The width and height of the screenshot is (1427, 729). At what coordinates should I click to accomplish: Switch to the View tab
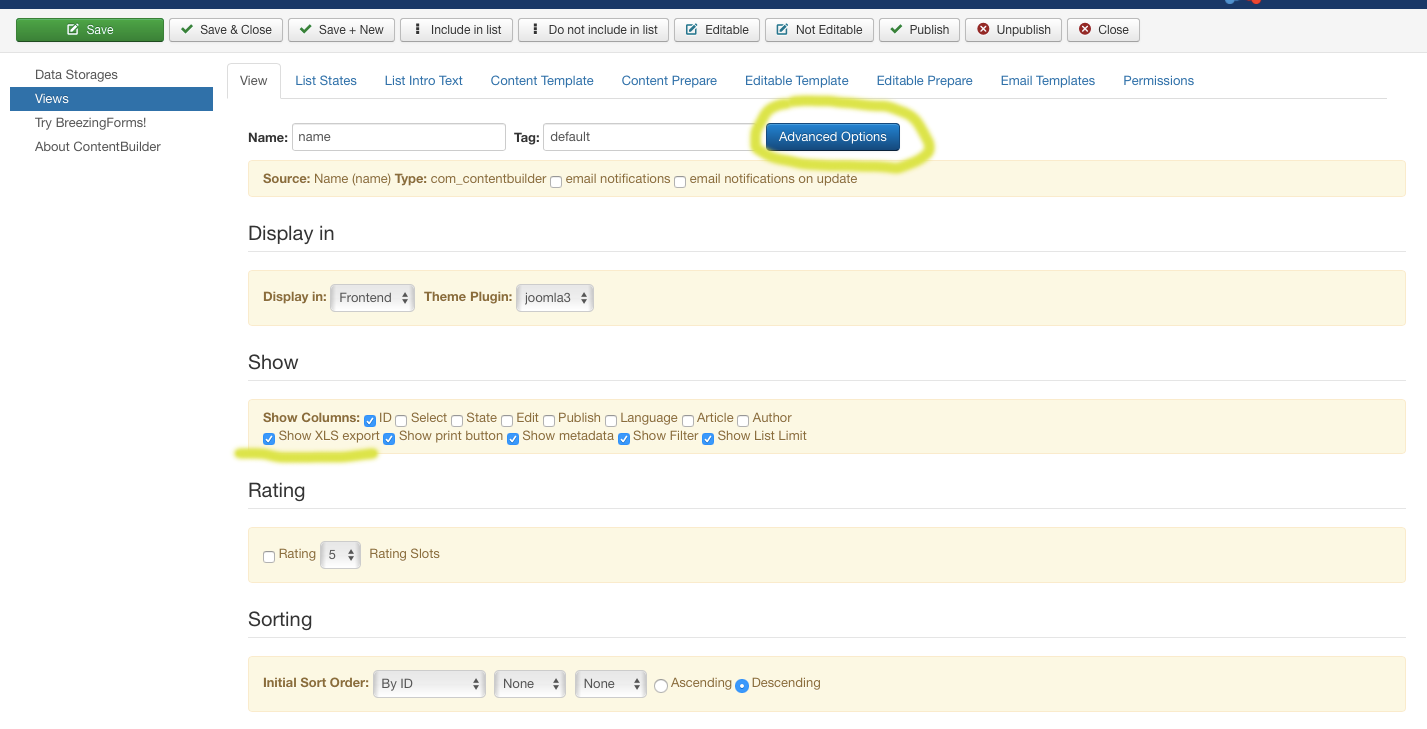point(254,81)
